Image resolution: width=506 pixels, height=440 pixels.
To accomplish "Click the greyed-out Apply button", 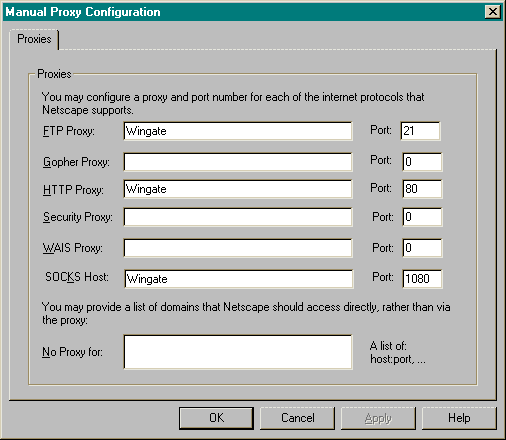I will pyautogui.click(x=378, y=418).
